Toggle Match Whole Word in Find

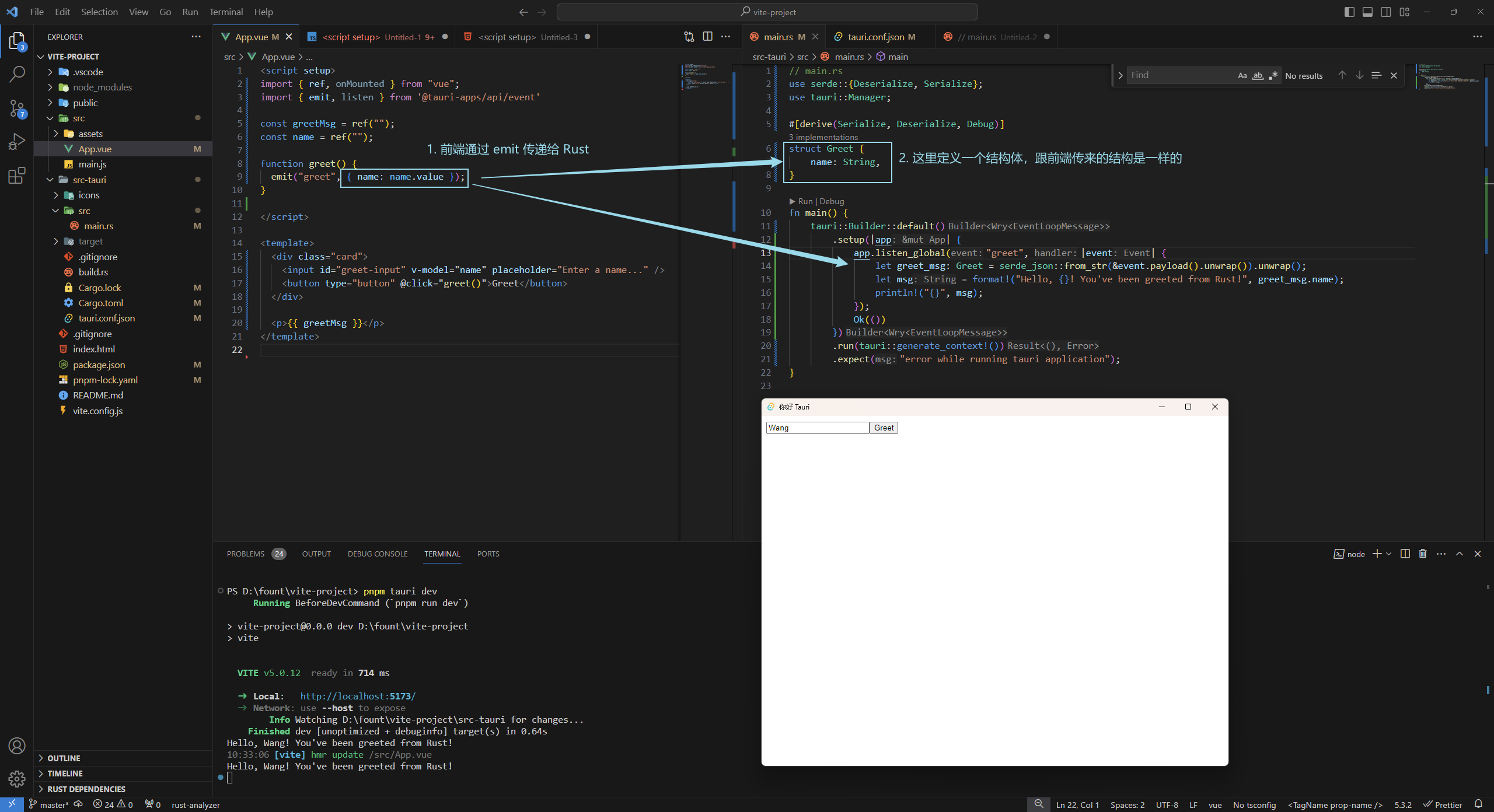point(1258,76)
